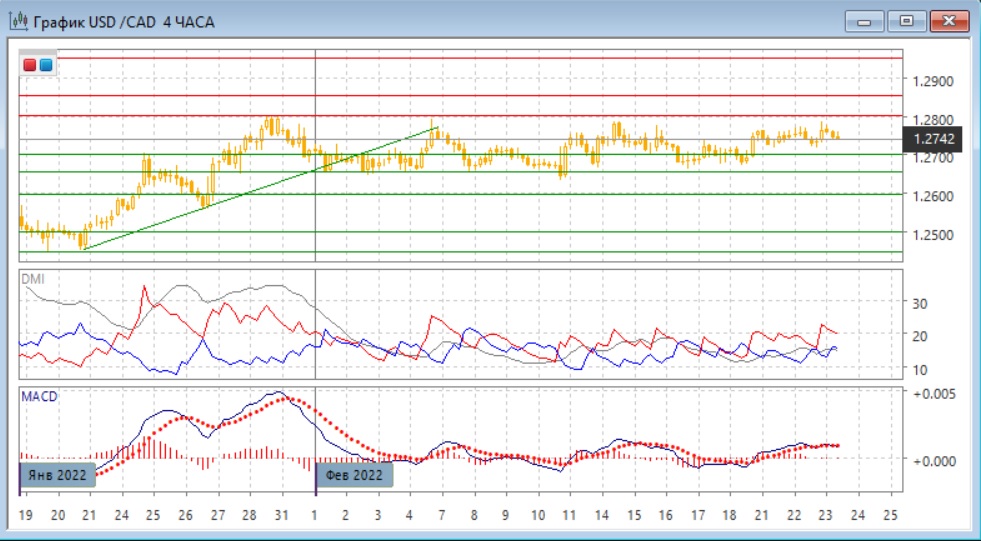
Task: Close the USD/CAD chart window
Action: (x=950, y=21)
